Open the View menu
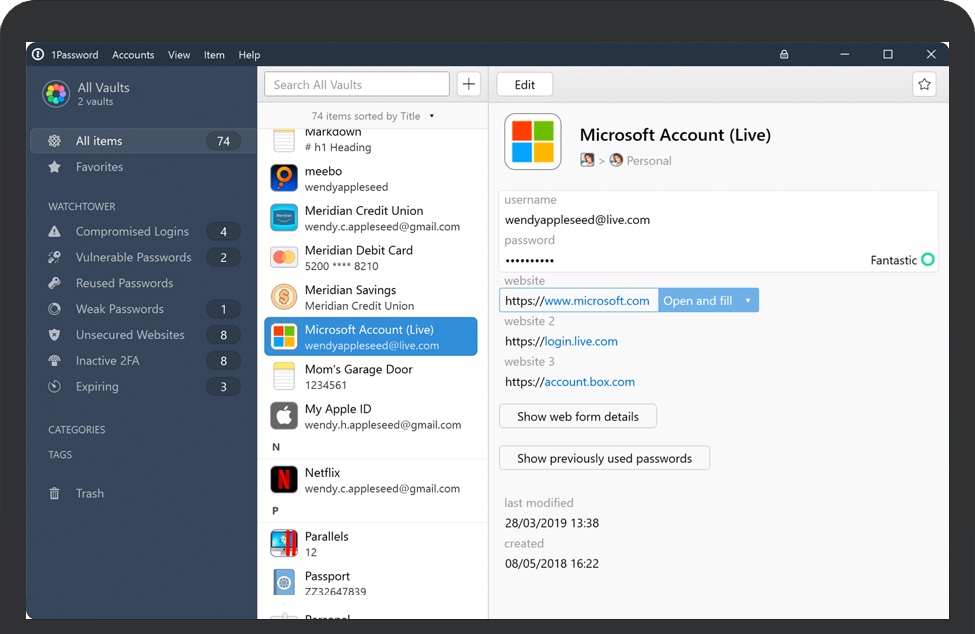 click(179, 55)
